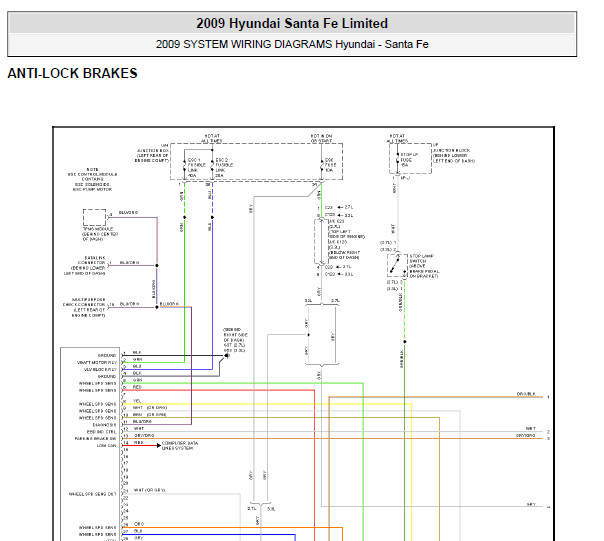Click the 'GRY/ORG' label at the diagram's right edge
604x541 pixels.
526,435
